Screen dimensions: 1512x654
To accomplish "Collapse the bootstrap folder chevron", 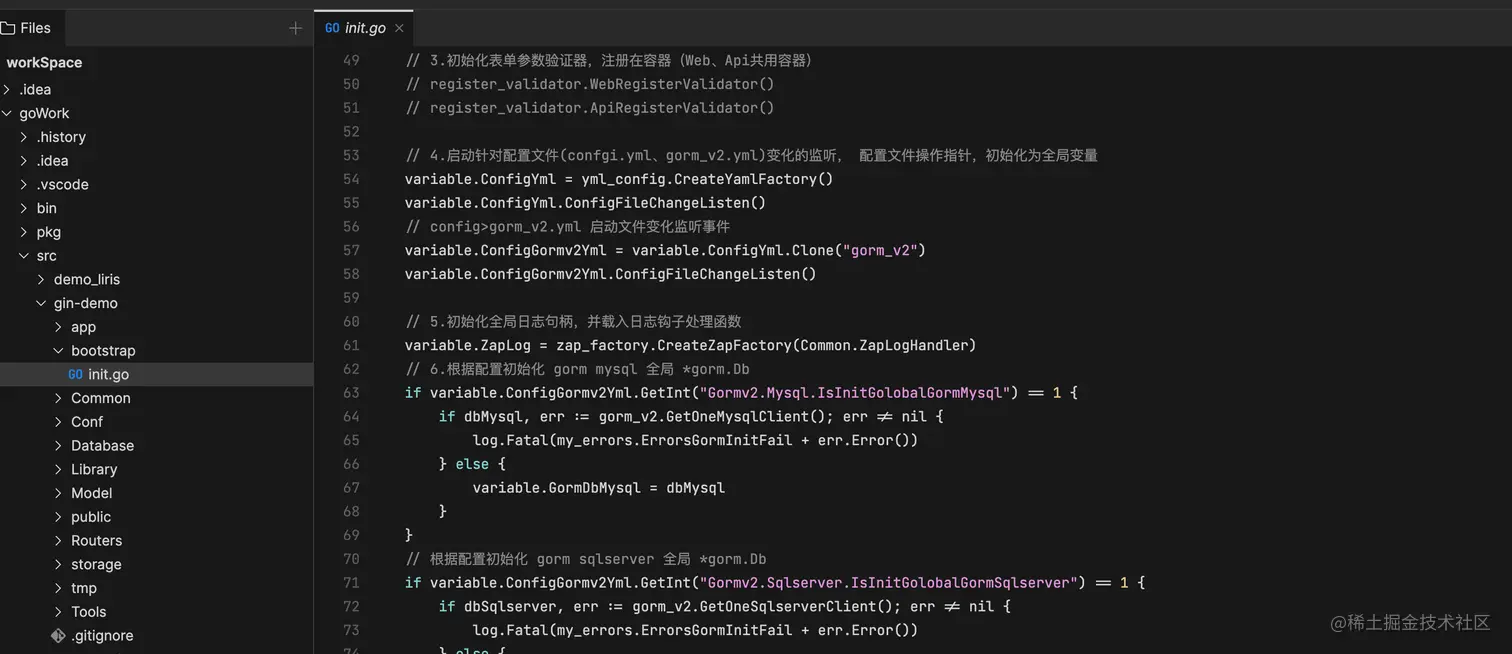I will [58, 351].
